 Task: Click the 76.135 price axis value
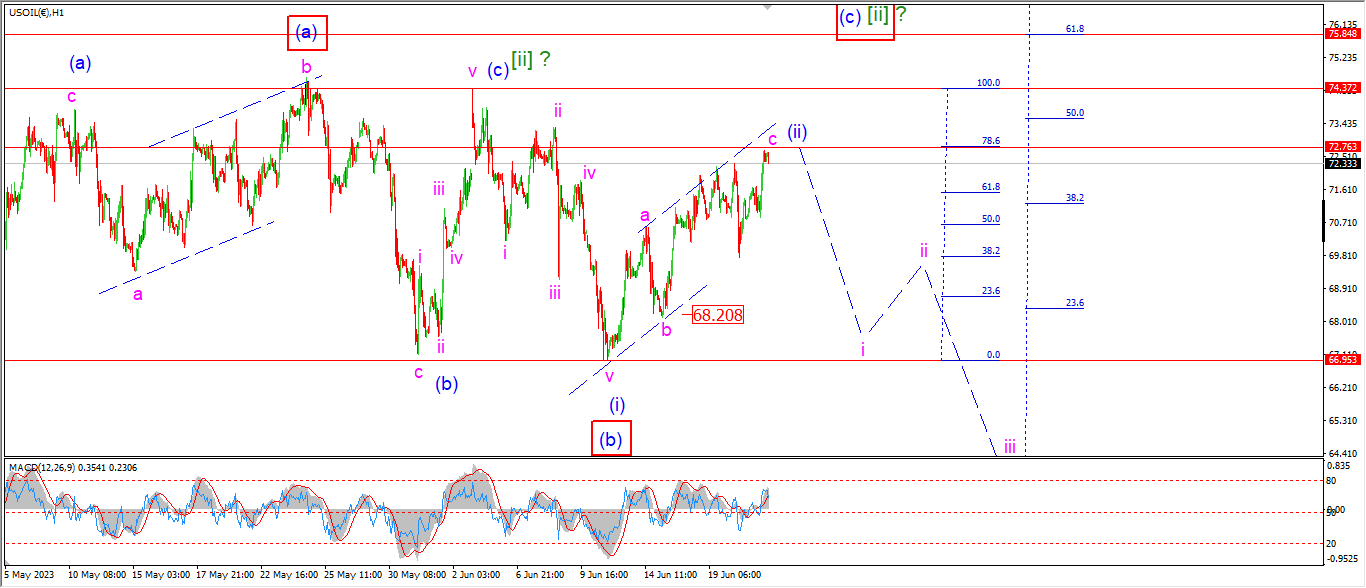click(1344, 25)
